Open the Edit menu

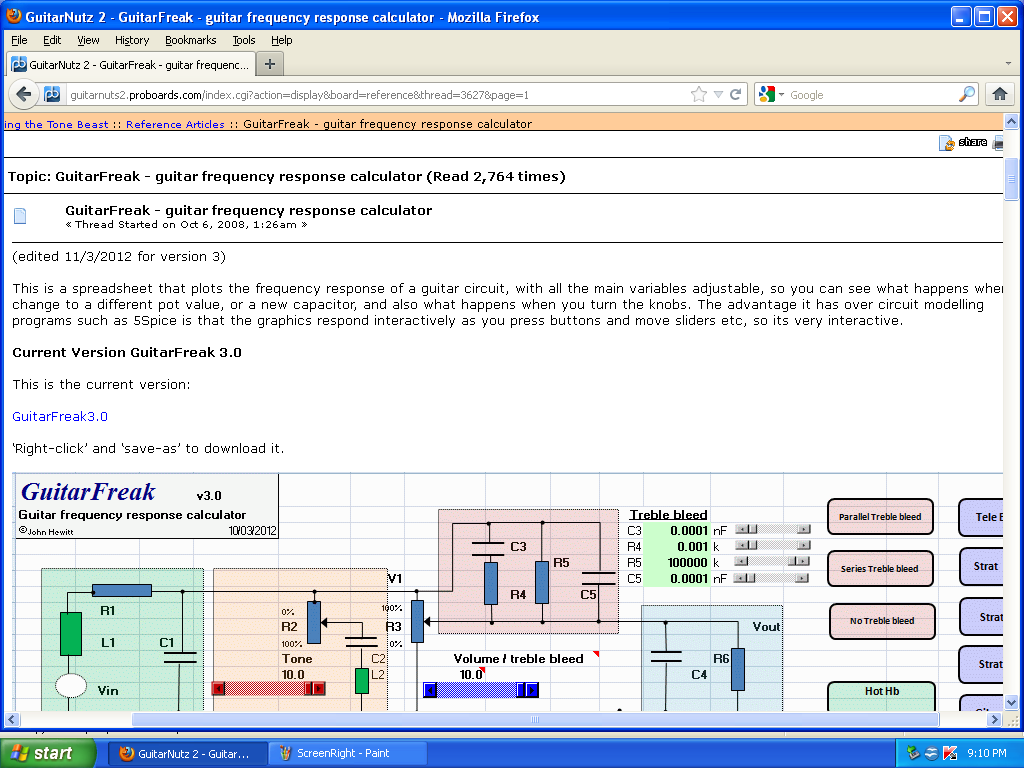point(52,40)
